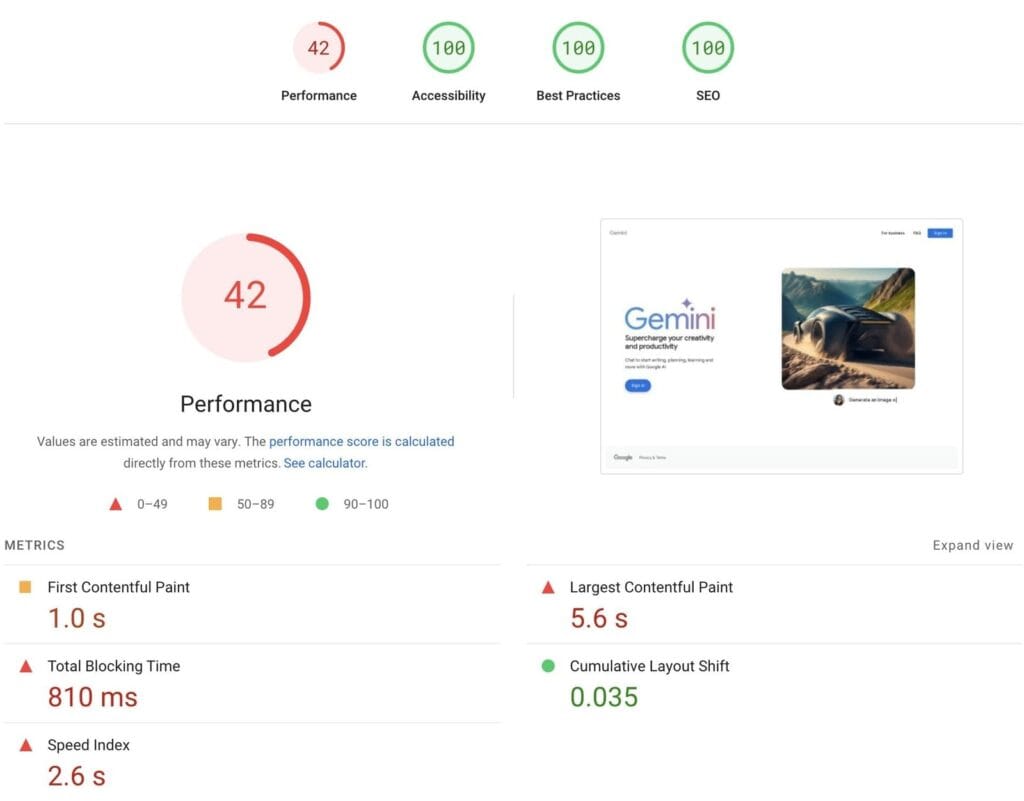The width and height of the screenshot is (1024, 801).
Task: Click the SEO score gauge
Action: 708,47
